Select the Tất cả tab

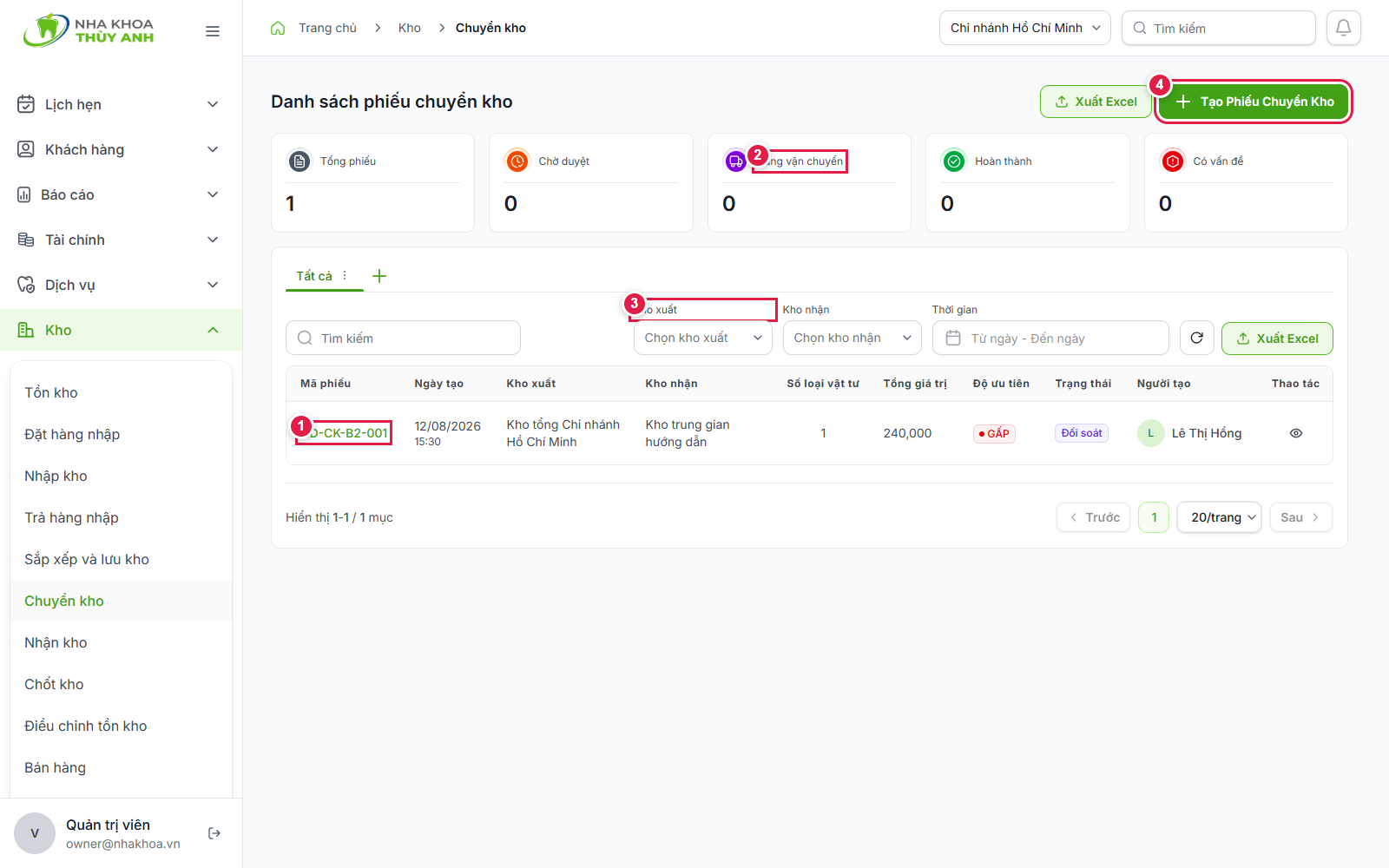[x=314, y=276]
